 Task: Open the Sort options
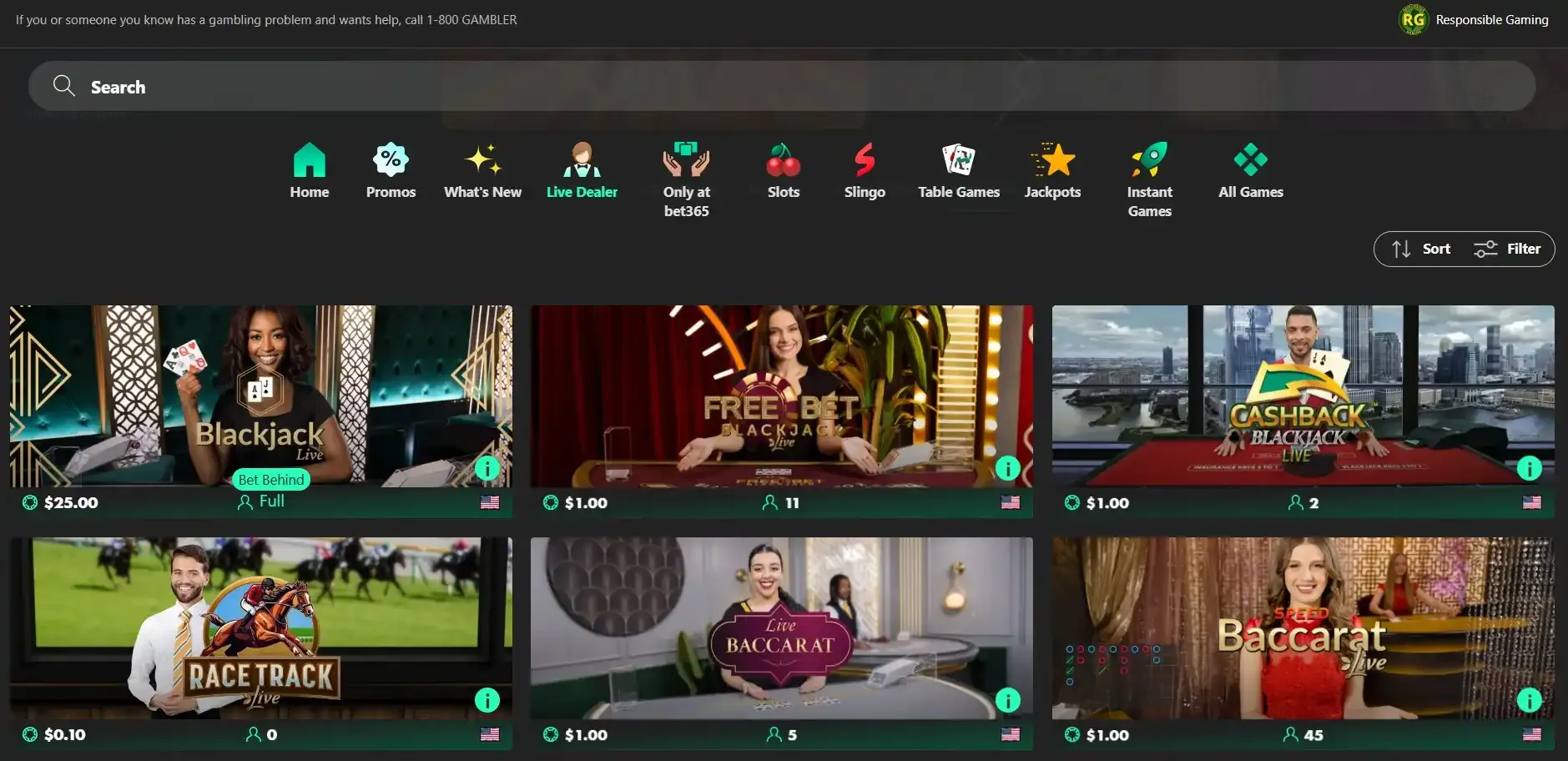pos(1422,249)
